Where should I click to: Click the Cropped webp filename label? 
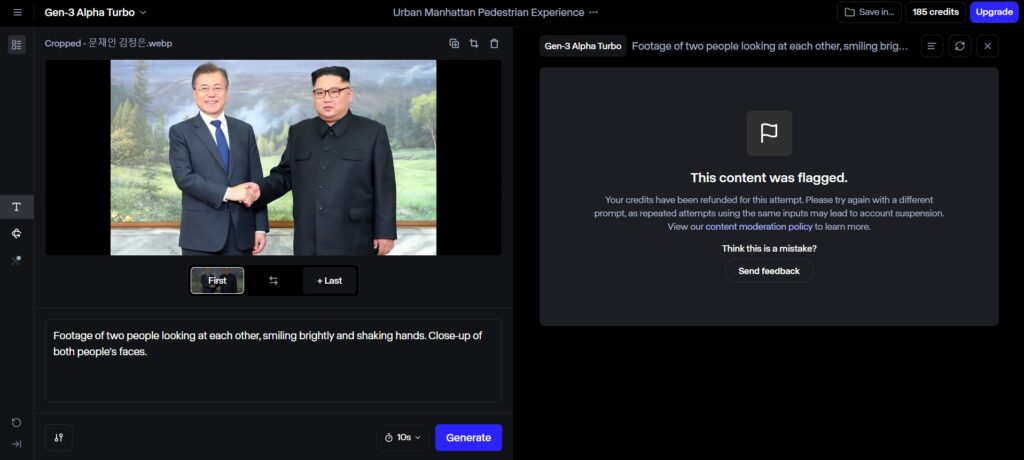coord(108,43)
